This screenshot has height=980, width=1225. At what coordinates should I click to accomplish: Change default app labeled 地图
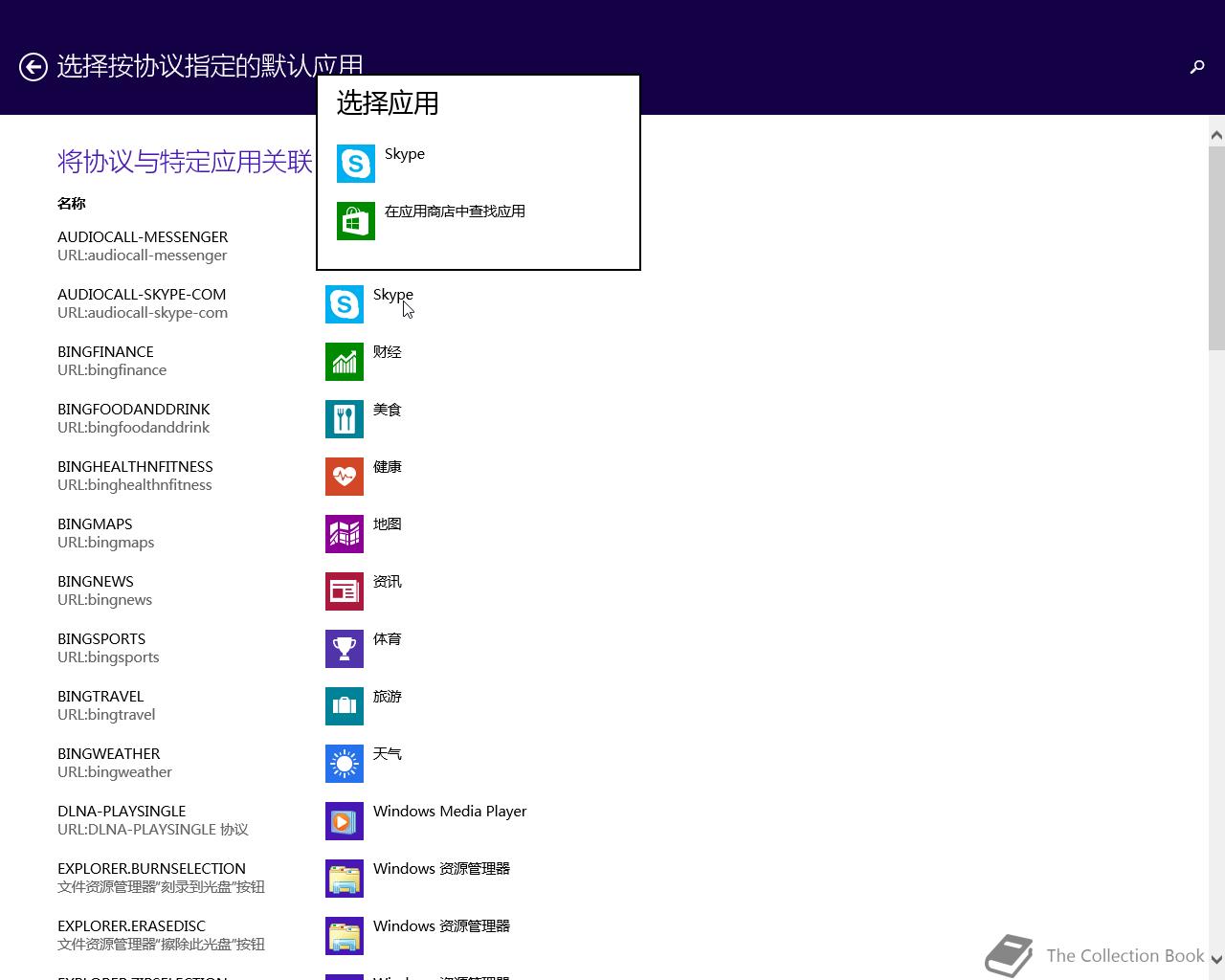(x=388, y=524)
